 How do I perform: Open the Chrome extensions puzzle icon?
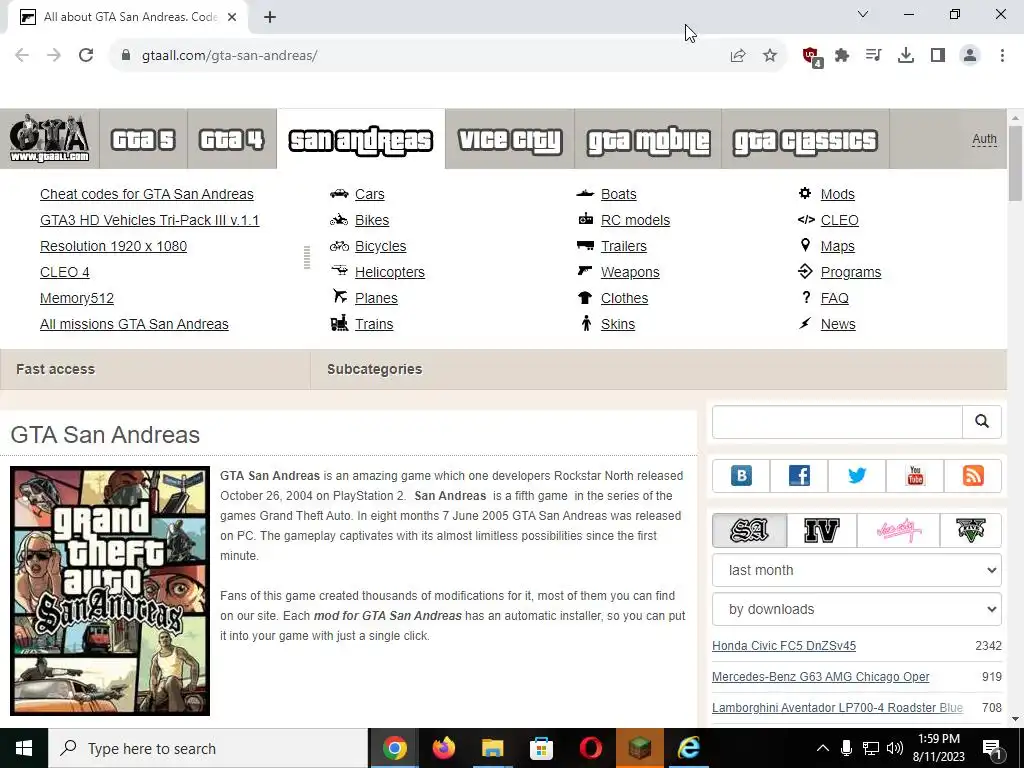pos(842,56)
